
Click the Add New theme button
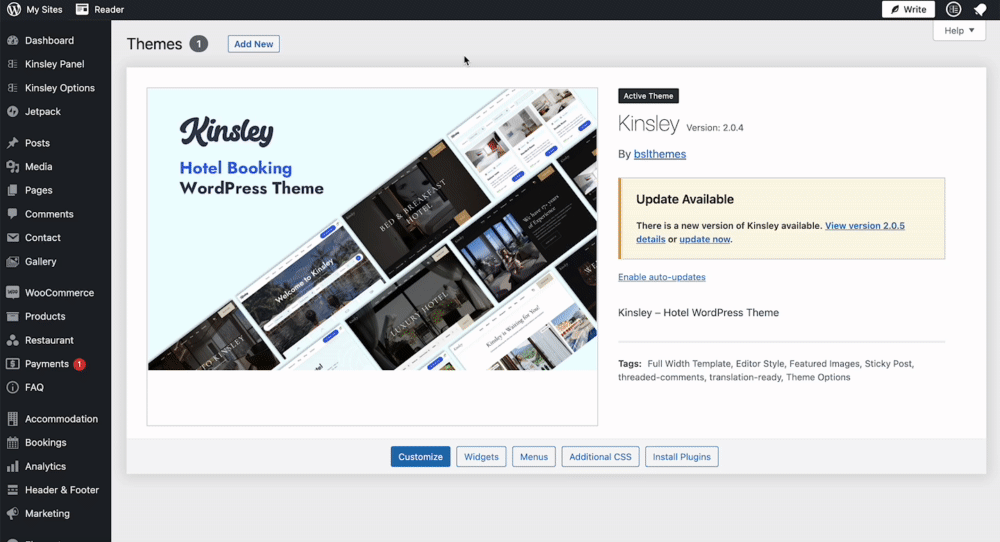[x=254, y=44]
